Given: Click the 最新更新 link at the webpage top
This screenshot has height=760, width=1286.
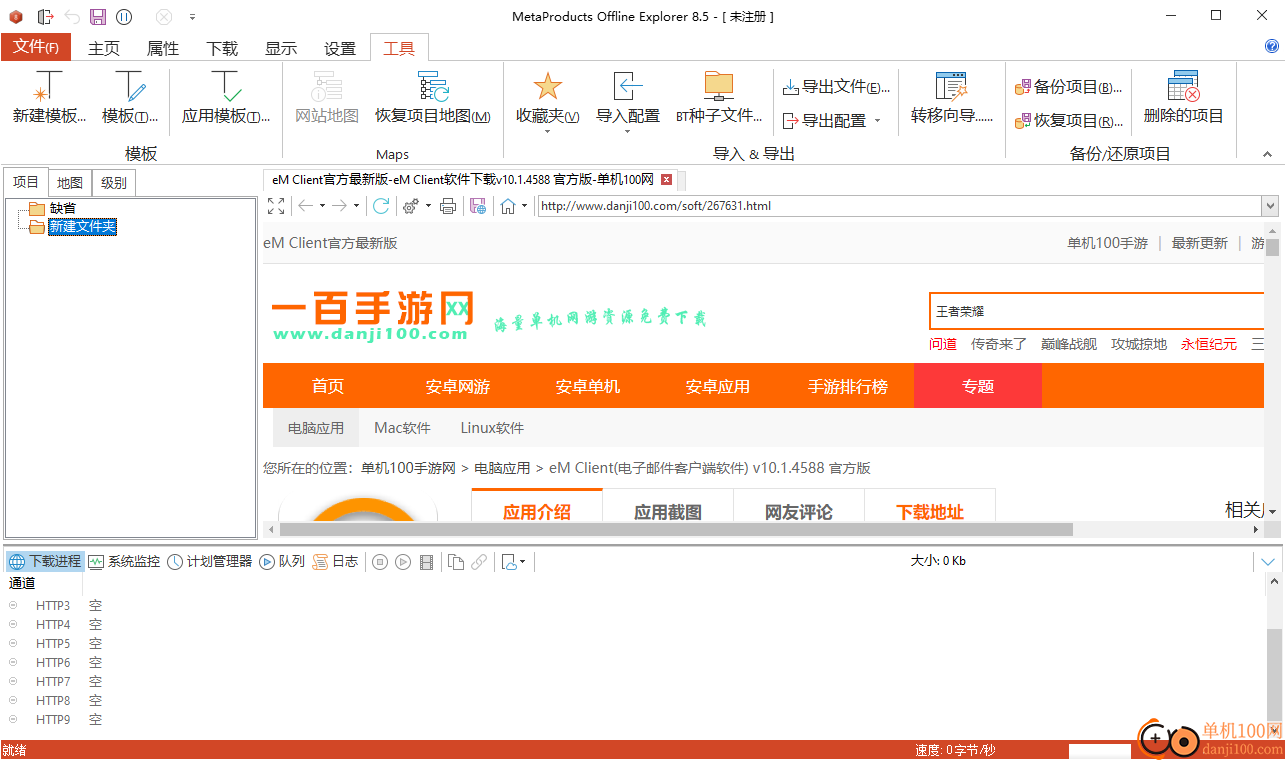Looking at the screenshot, I should (x=1199, y=243).
